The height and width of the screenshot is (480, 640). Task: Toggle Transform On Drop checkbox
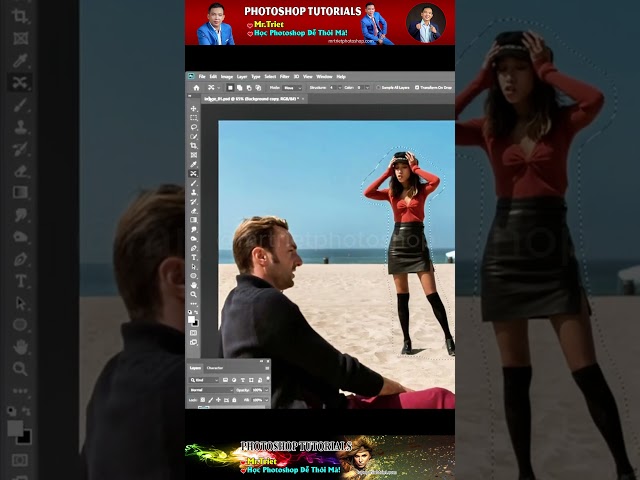click(417, 88)
